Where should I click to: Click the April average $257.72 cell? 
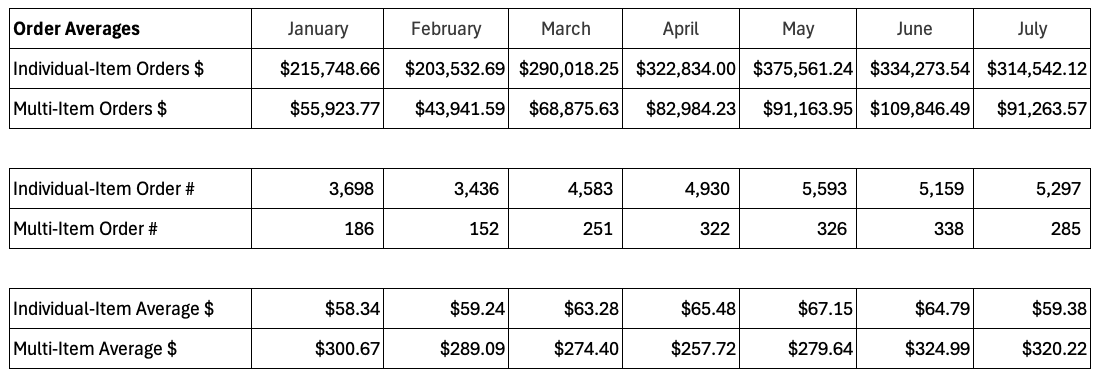click(x=681, y=349)
